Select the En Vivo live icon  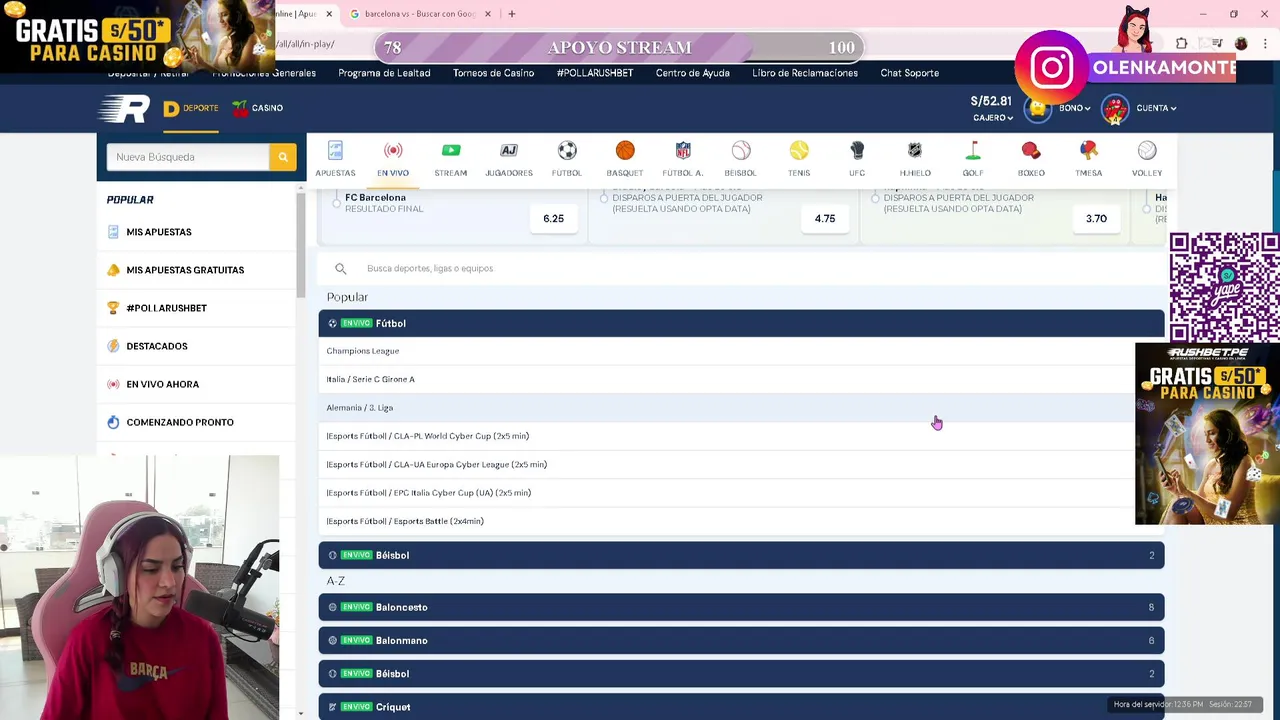click(393, 151)
